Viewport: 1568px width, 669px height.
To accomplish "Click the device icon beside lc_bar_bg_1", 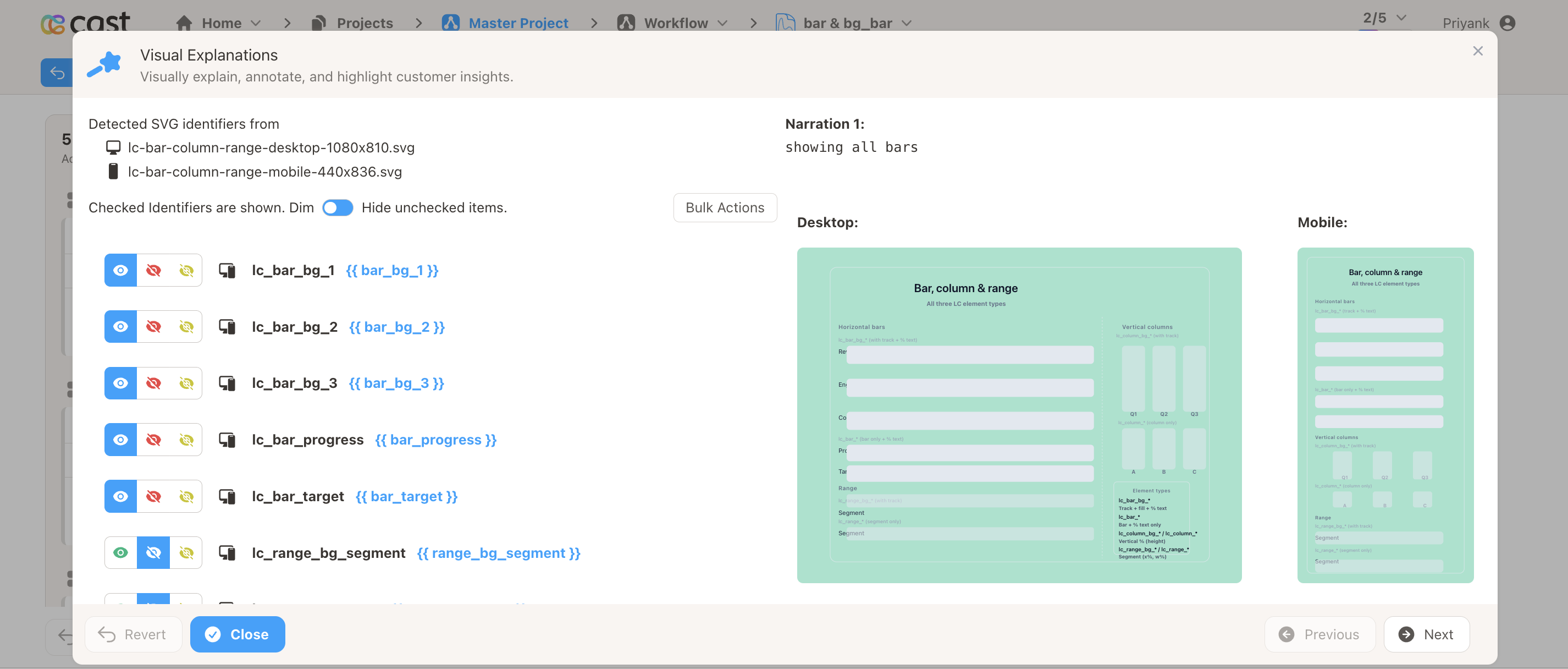I will pyautogui.click(x=228, y=271).
